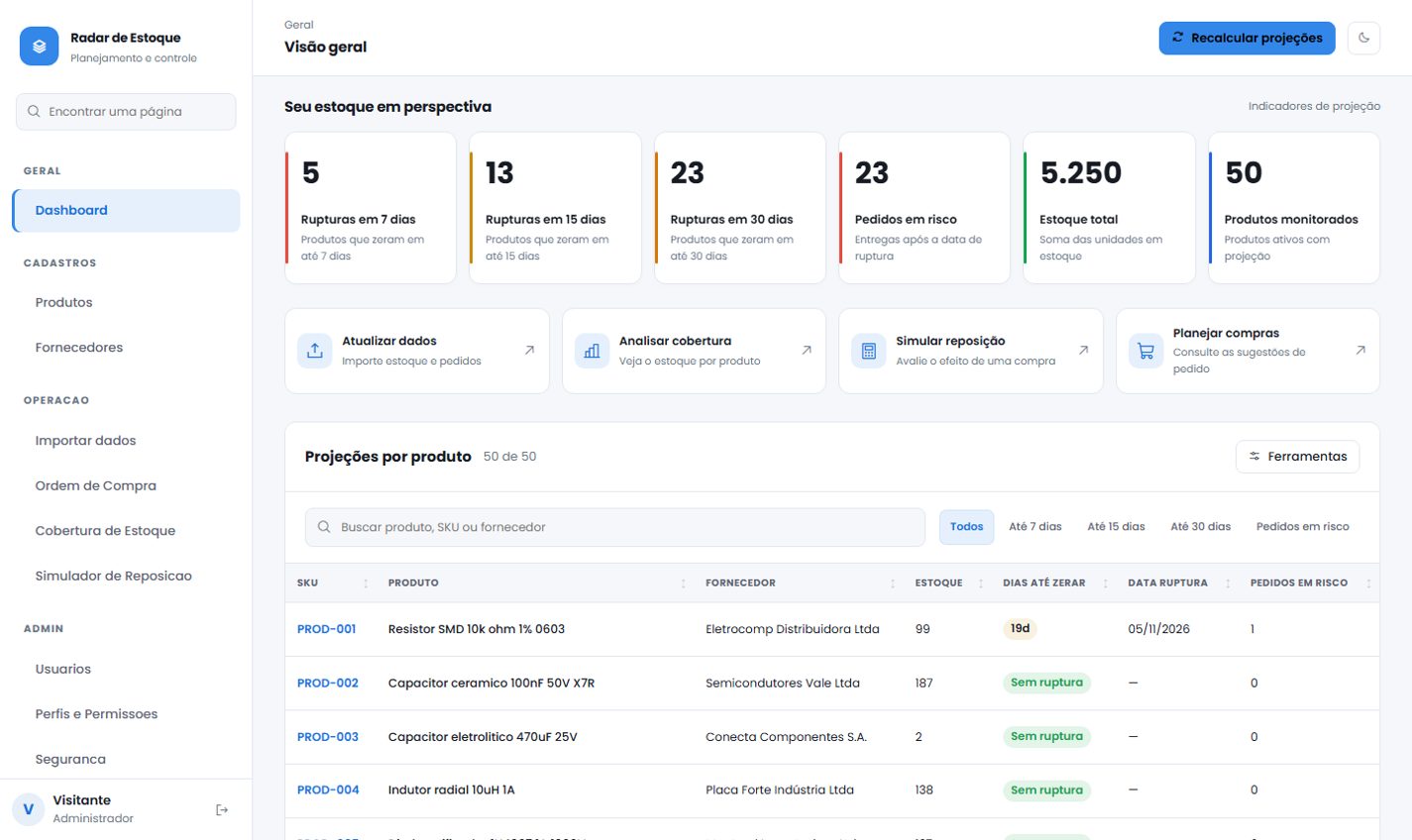Click the Radar de Estoque logo icon
The image size is (1412, 840).
coord(39,47)
